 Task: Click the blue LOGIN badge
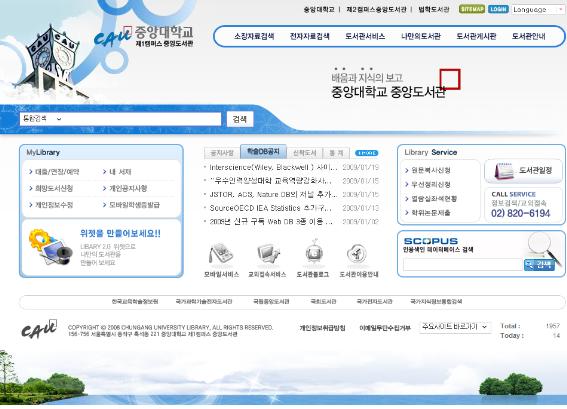coord(498,9)
